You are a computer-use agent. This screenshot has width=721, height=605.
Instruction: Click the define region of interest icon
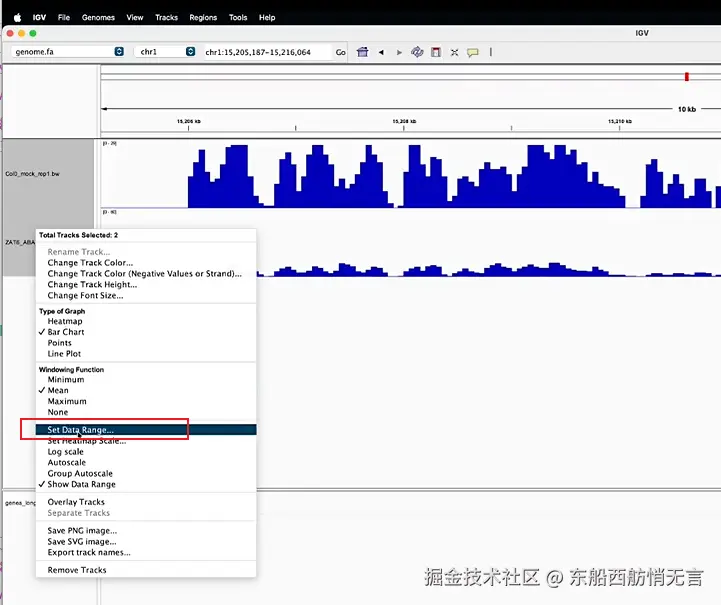click(x=435, y=52)
